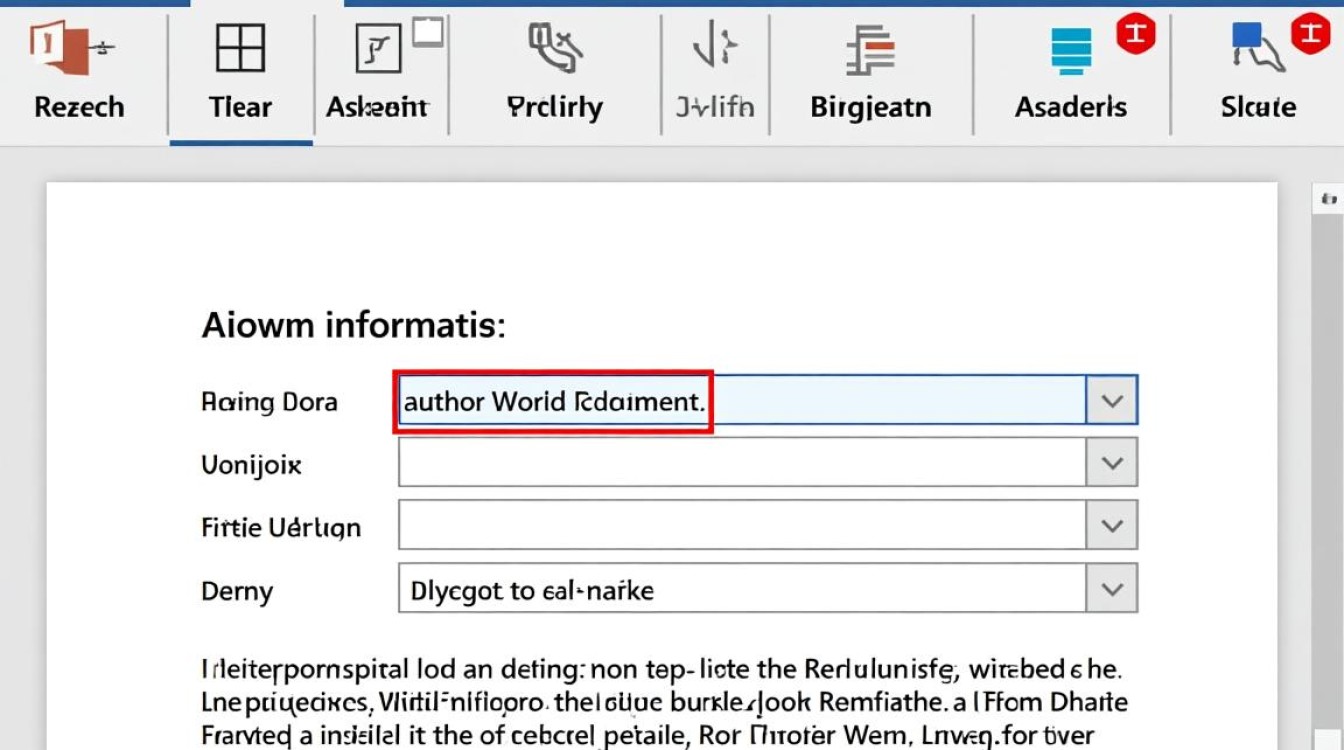Click the Roring Dora label
Image resolution: width=1344 pixels, height=750 pixels.
click(x=270, y=403)
